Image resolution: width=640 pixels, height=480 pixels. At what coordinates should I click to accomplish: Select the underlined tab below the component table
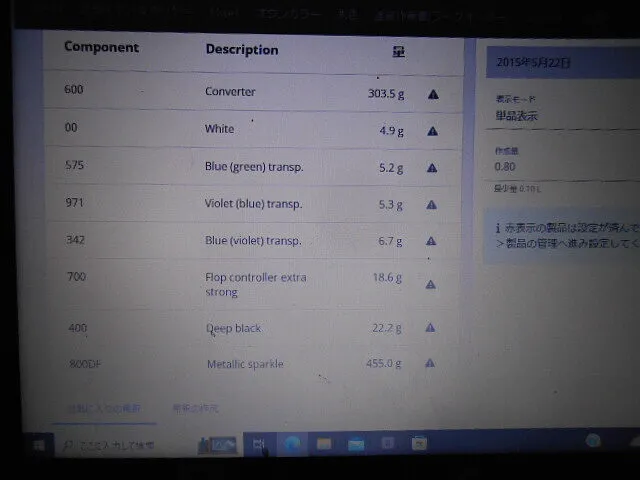(x=104, y=408)
